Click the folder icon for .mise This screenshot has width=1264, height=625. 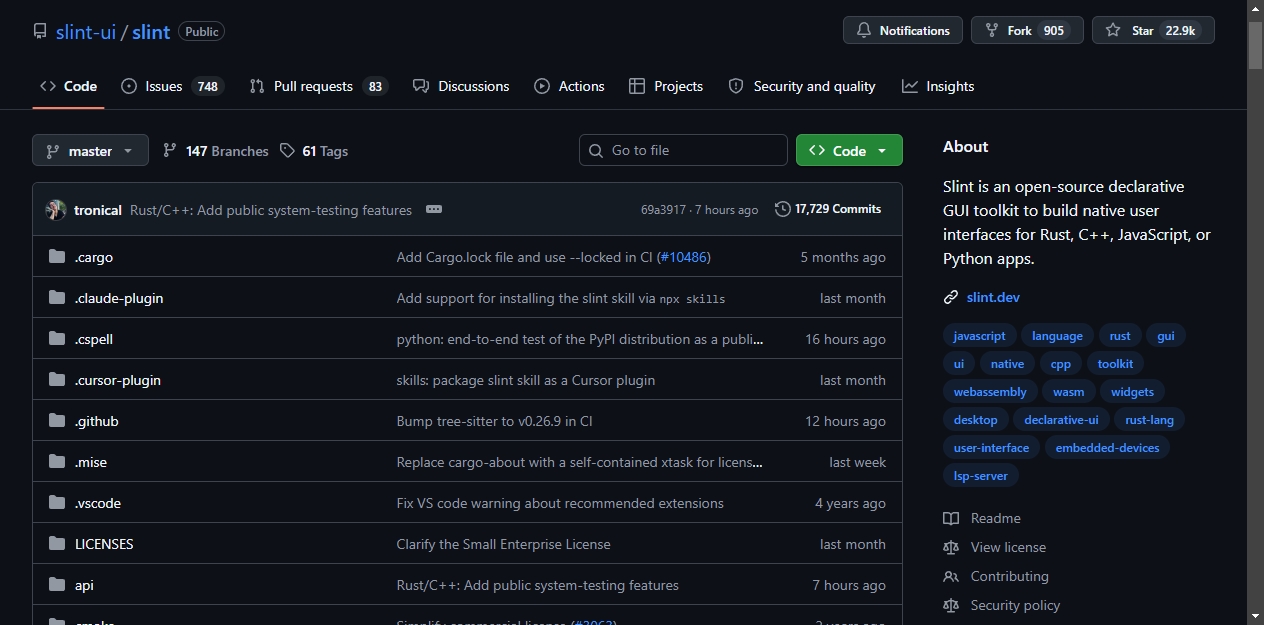[x=57, y=462]
